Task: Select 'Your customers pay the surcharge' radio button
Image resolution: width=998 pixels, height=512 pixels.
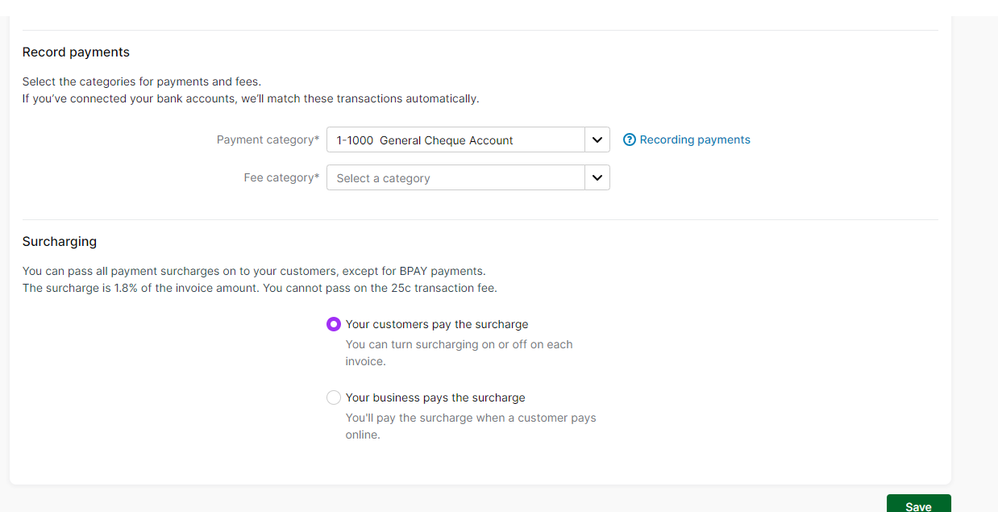Action: 334,324
